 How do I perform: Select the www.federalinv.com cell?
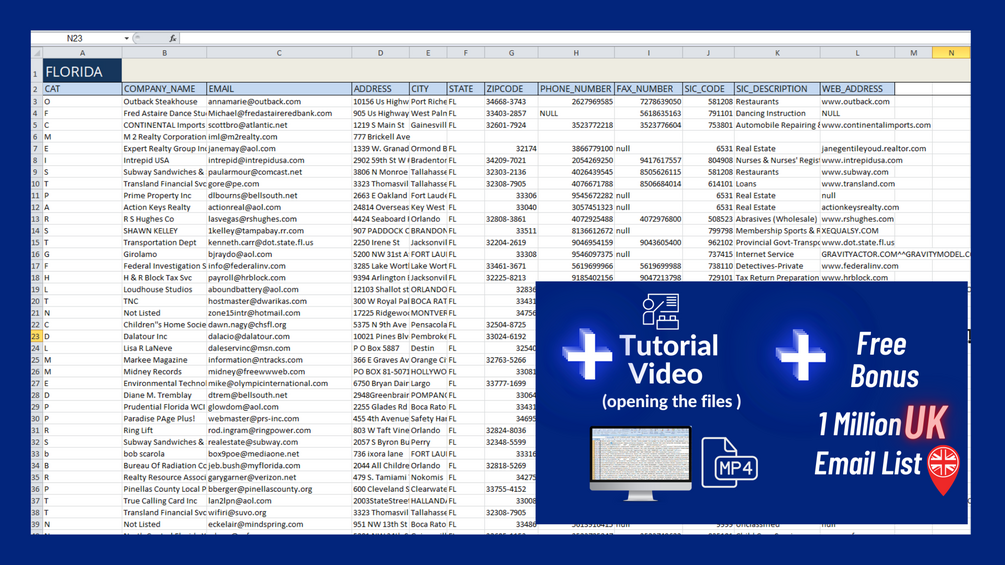(857, 266)
